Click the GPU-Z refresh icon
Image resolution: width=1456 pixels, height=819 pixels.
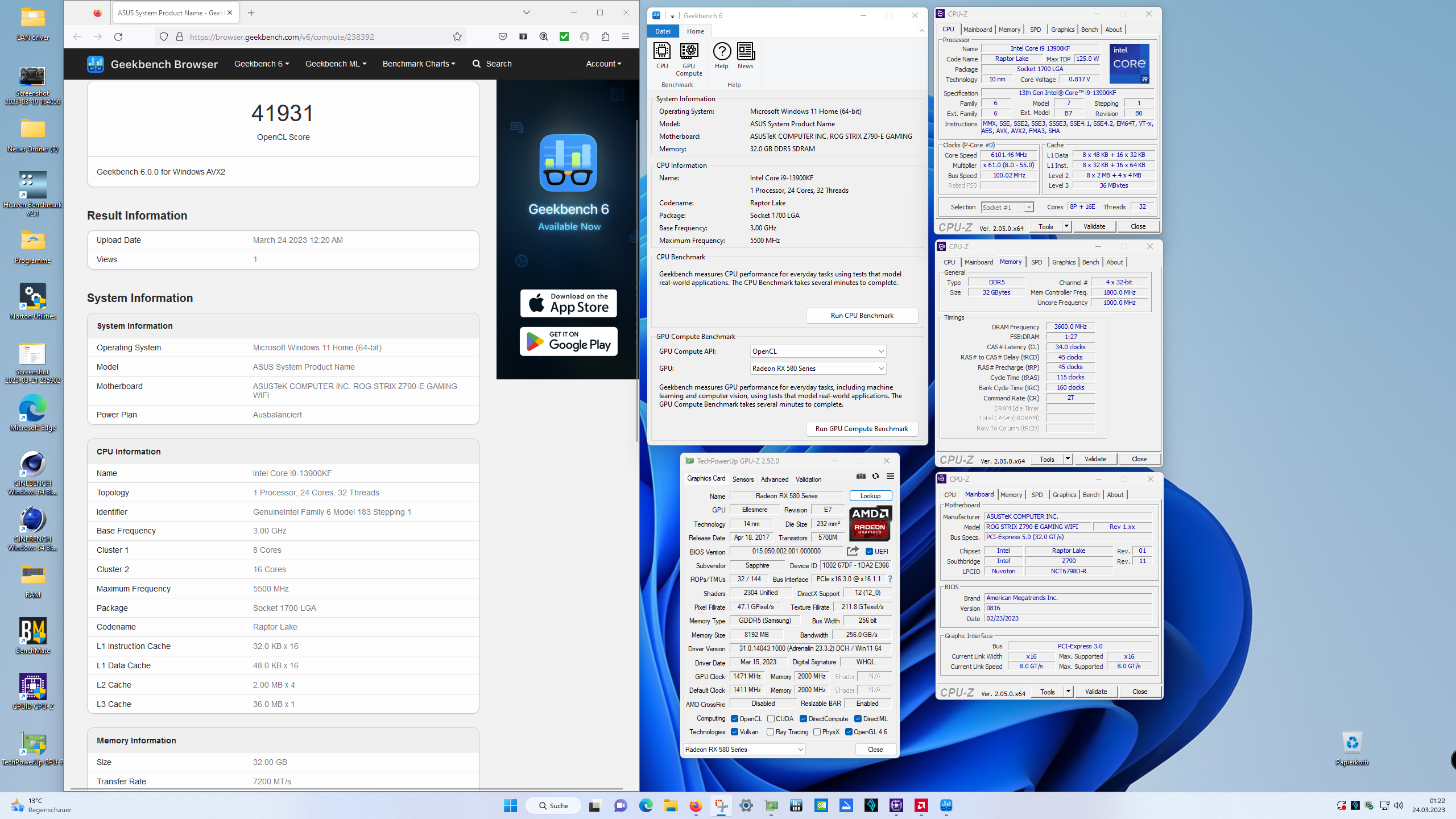(x=876, y=477)
